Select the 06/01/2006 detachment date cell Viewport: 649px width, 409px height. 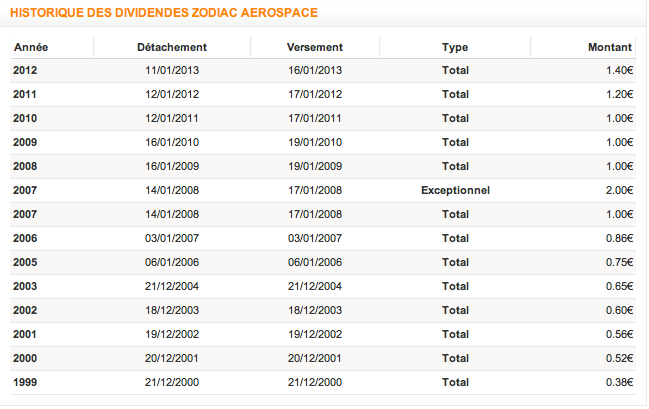coord(172,262)
